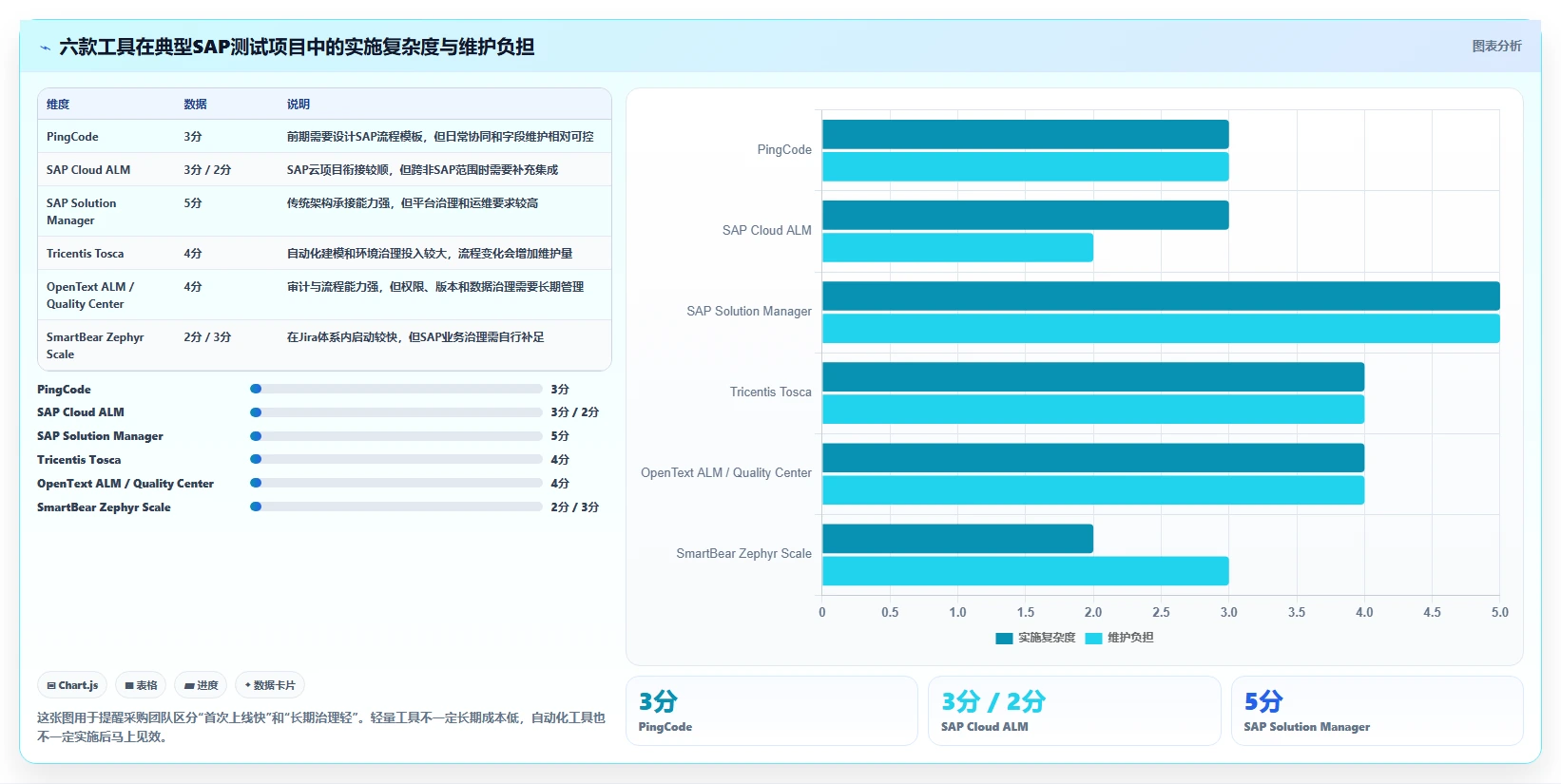The height and width of the screenshot is (784, 1561).
Task: Click Tricentis Tosca in the table
Action: [x=86, y=254]
